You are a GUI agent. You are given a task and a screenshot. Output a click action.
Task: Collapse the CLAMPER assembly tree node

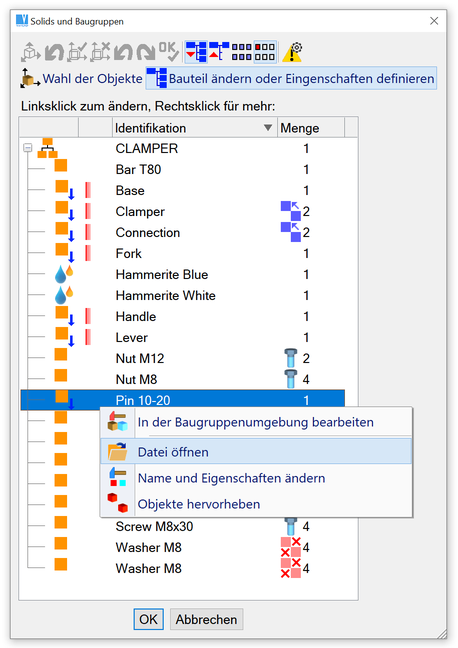coord(27,148)
